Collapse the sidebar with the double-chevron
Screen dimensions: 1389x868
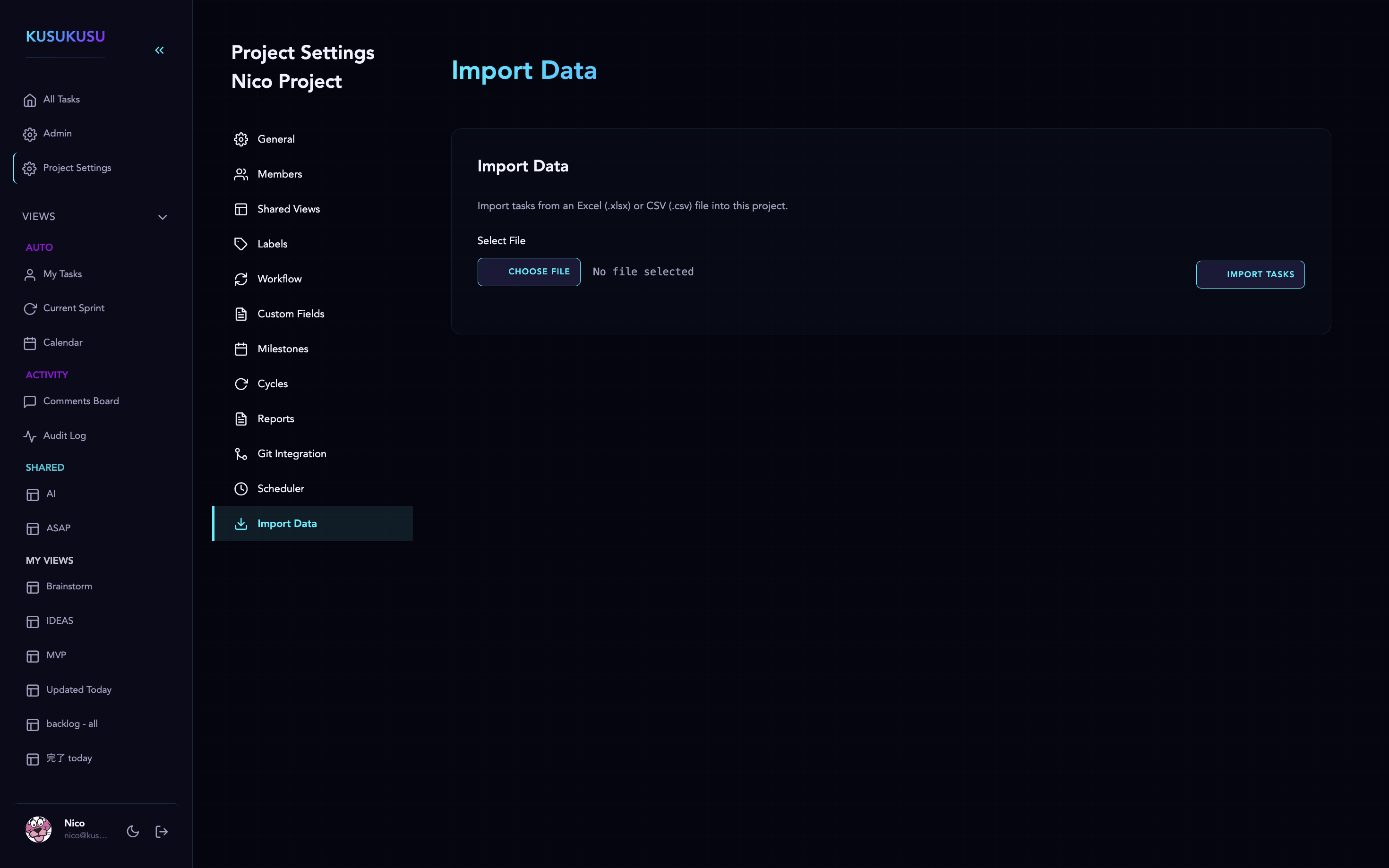coord(160,50)
